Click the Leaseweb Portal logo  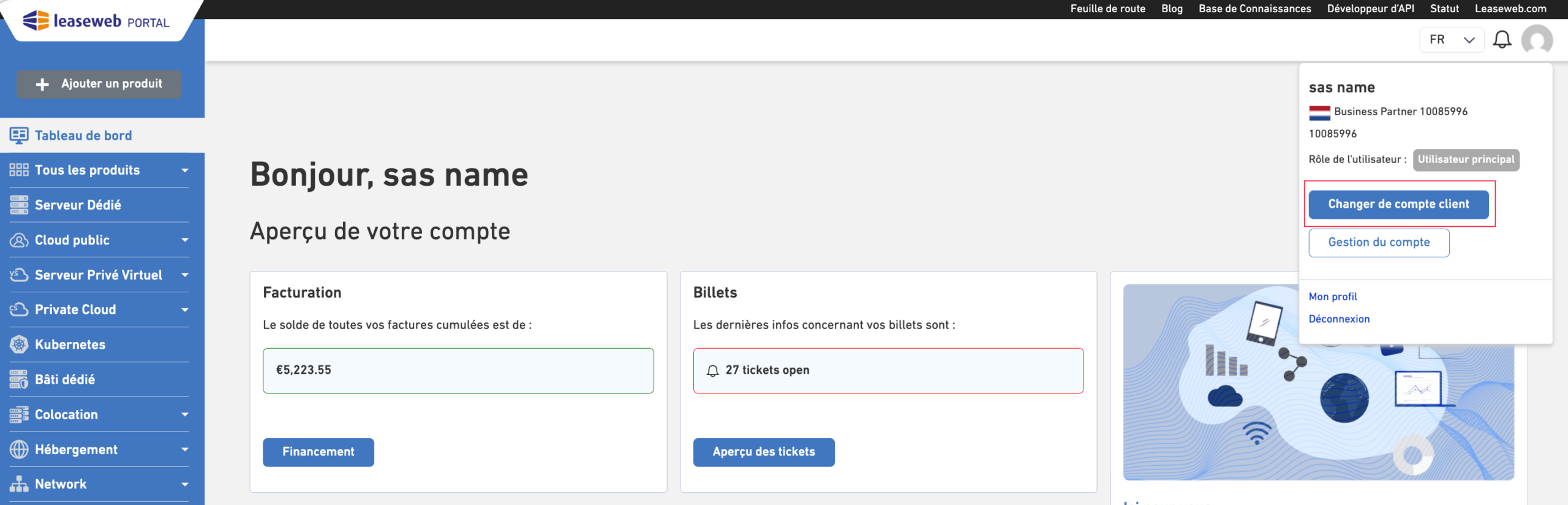coord(96,21)
